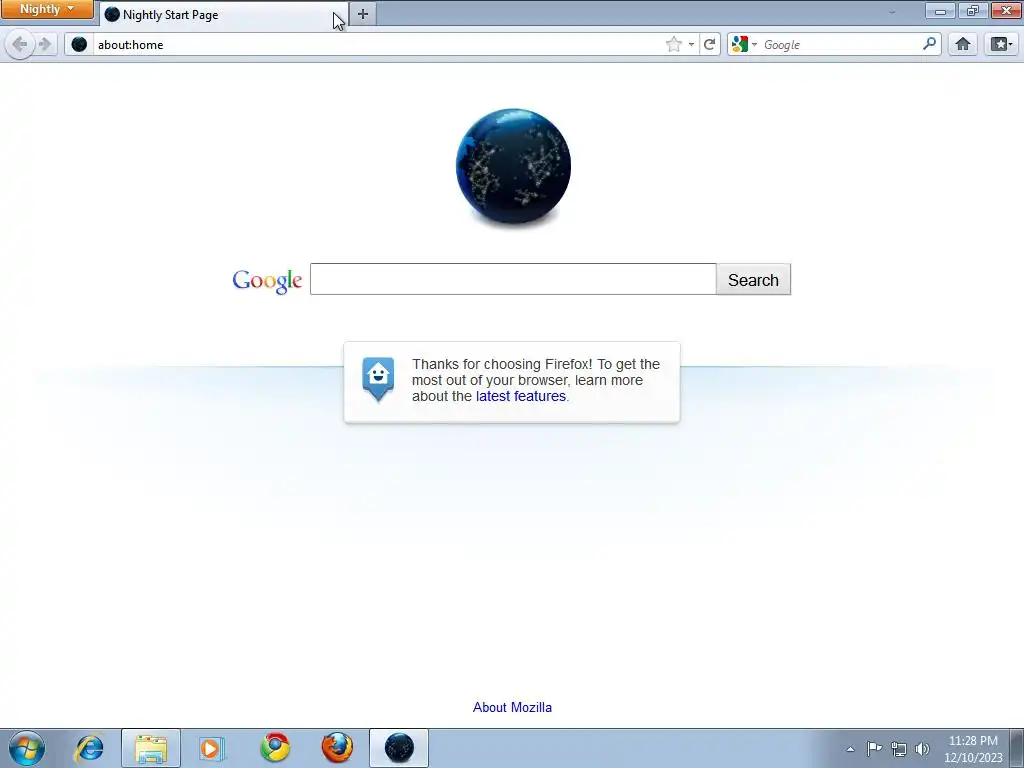Open the orange Nightly application menu
Screen dimensions: 1024x768
[x=46, y=9]
